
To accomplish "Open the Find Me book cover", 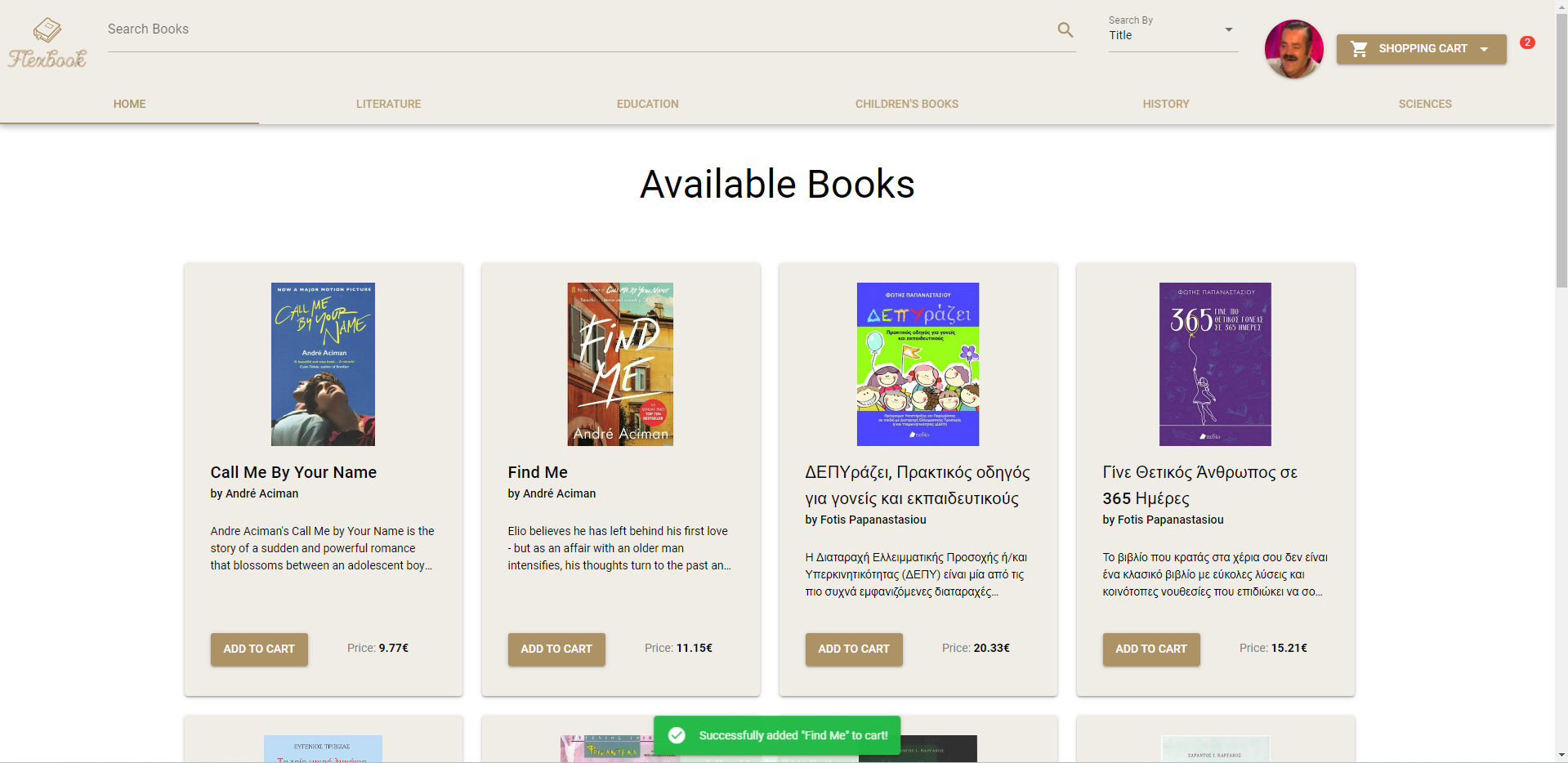I will pyautogui.click(x=620, y=364).
